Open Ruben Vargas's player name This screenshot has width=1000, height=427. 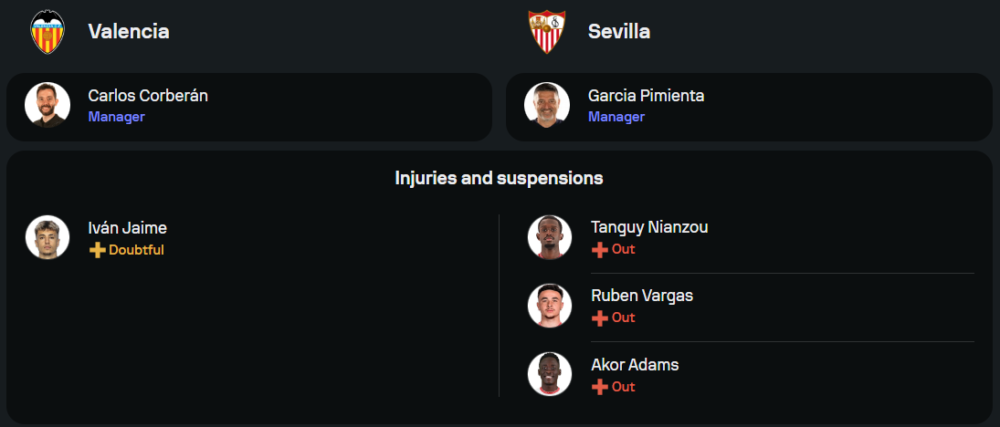coord(641,296)
